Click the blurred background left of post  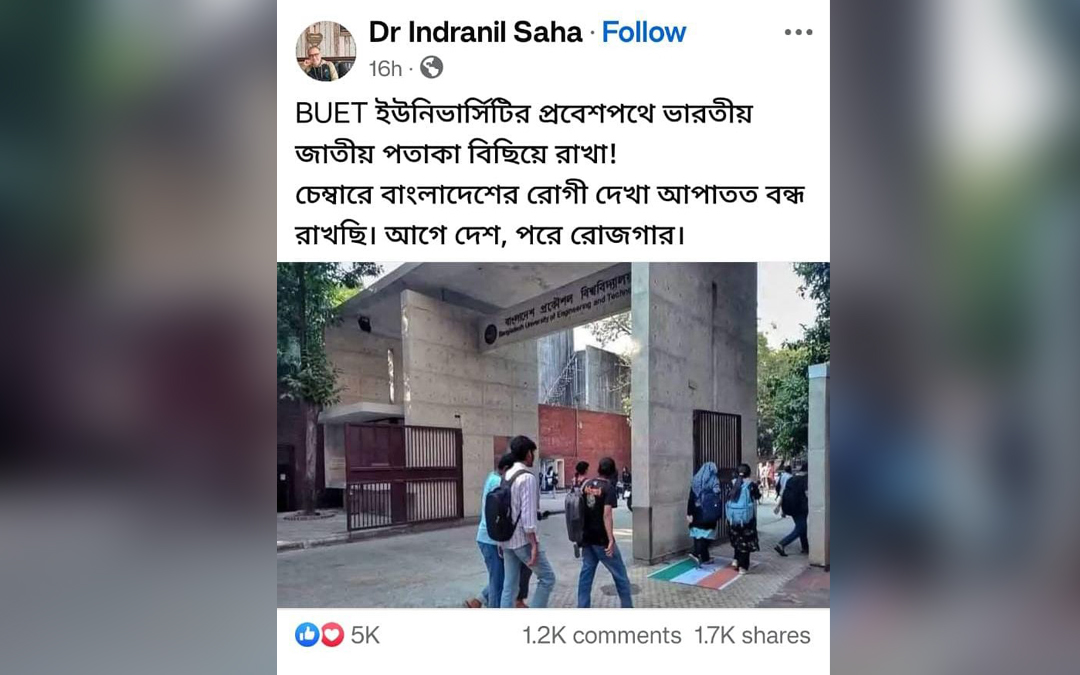click(x=138, y=338)
